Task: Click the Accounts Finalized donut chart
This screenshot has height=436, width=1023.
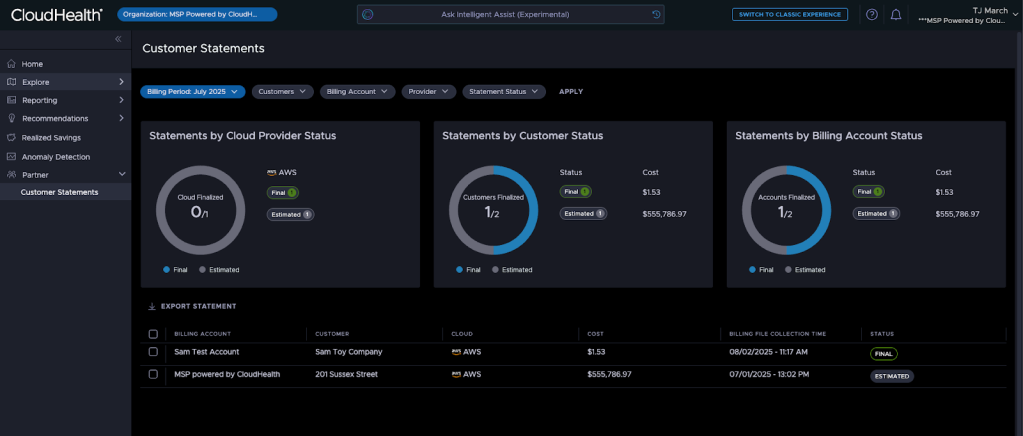Action: (786, 210)
